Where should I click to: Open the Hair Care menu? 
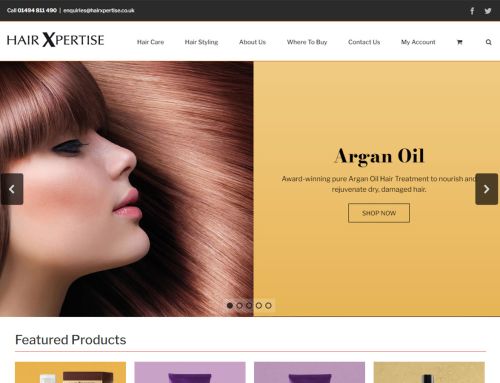point(150,42)
